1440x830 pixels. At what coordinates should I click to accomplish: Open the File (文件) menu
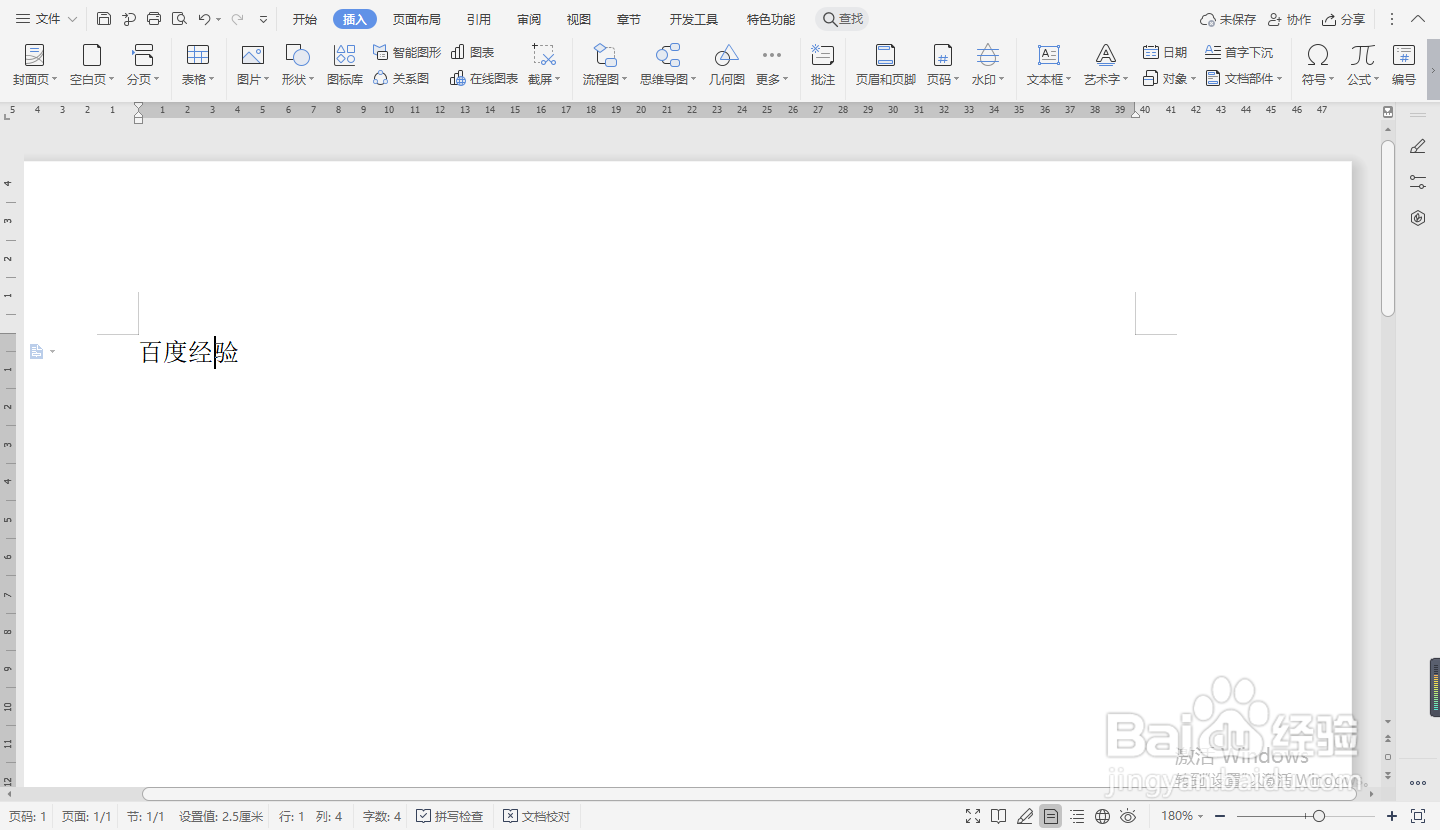[x=46, y=19]
